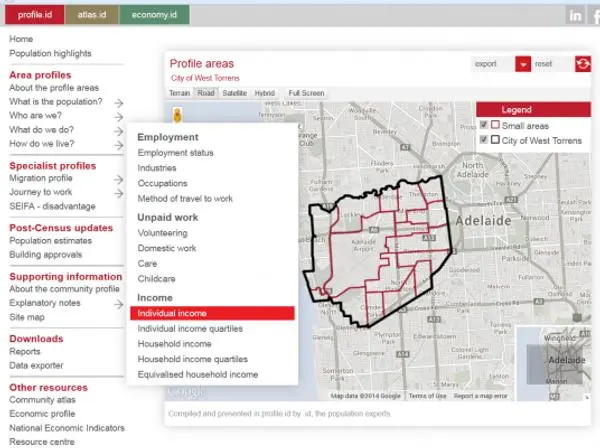Switch map to Satellite view
The image size is (600, 448).
click(x=235, y=93)
